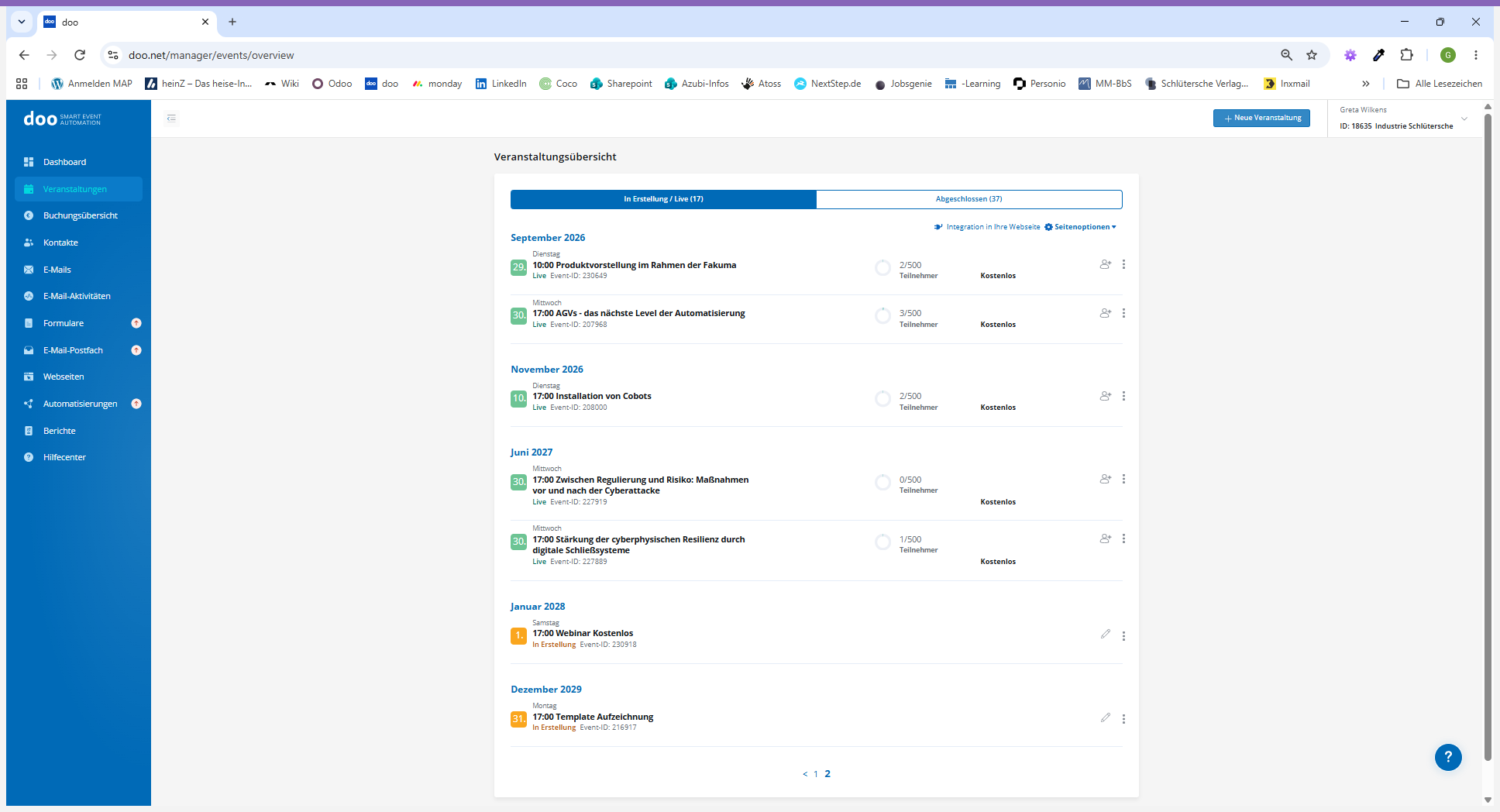Open a new browser tab
The image size is (1500, 812).
pos(232,22)
